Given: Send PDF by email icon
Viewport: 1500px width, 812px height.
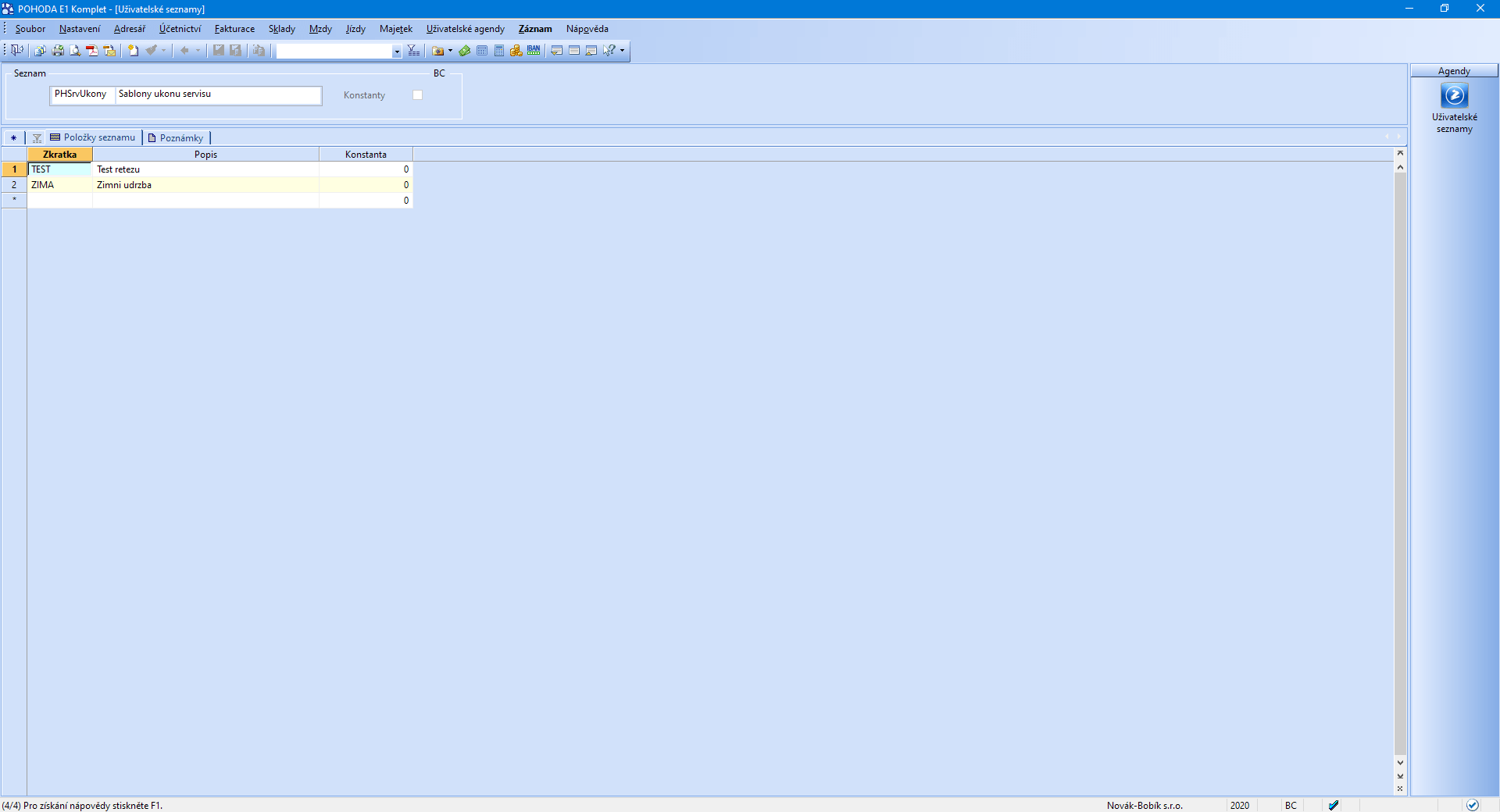Looking at the screenshot, I should [109, 50].
